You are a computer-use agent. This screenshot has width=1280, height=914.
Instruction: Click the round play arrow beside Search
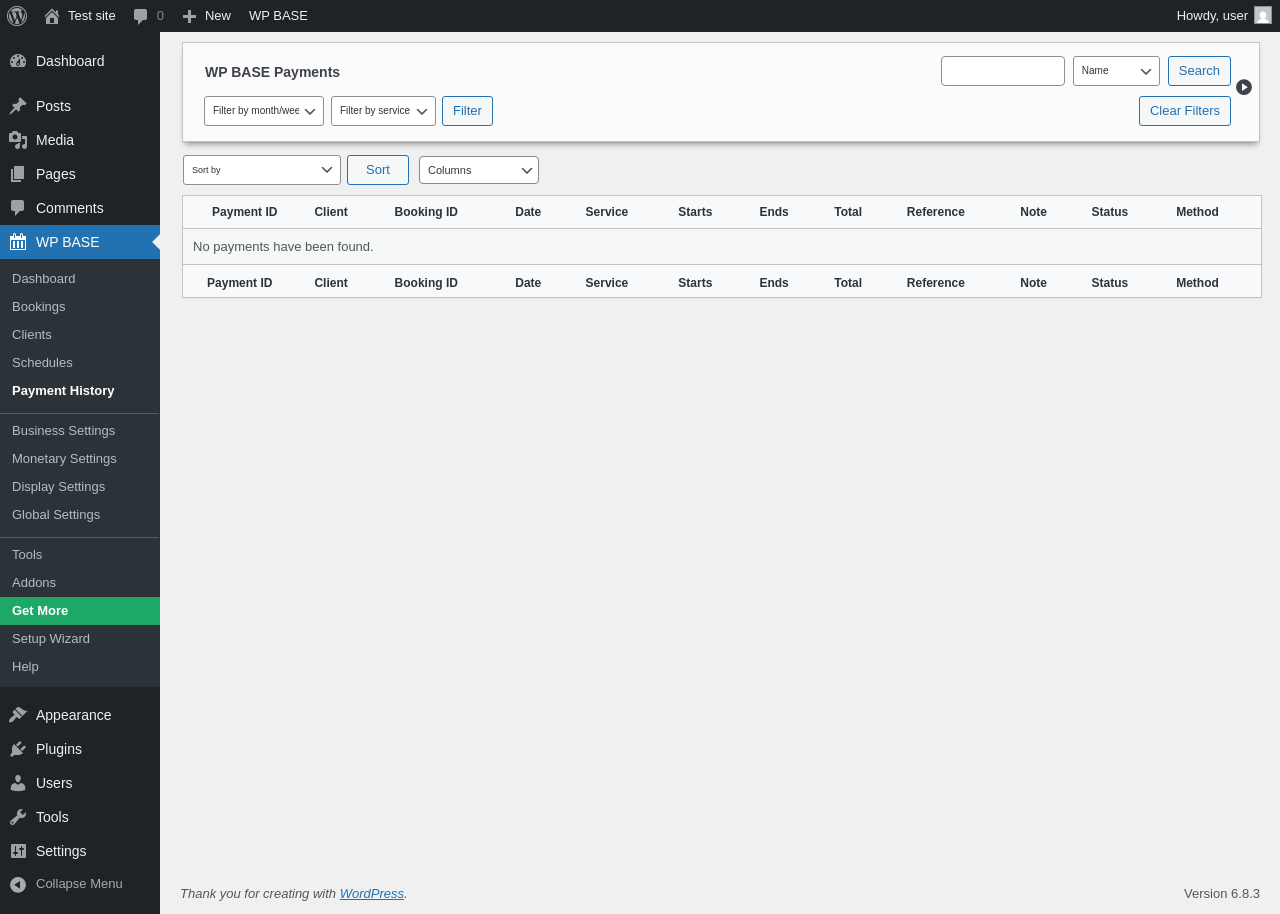(1244, 87)
